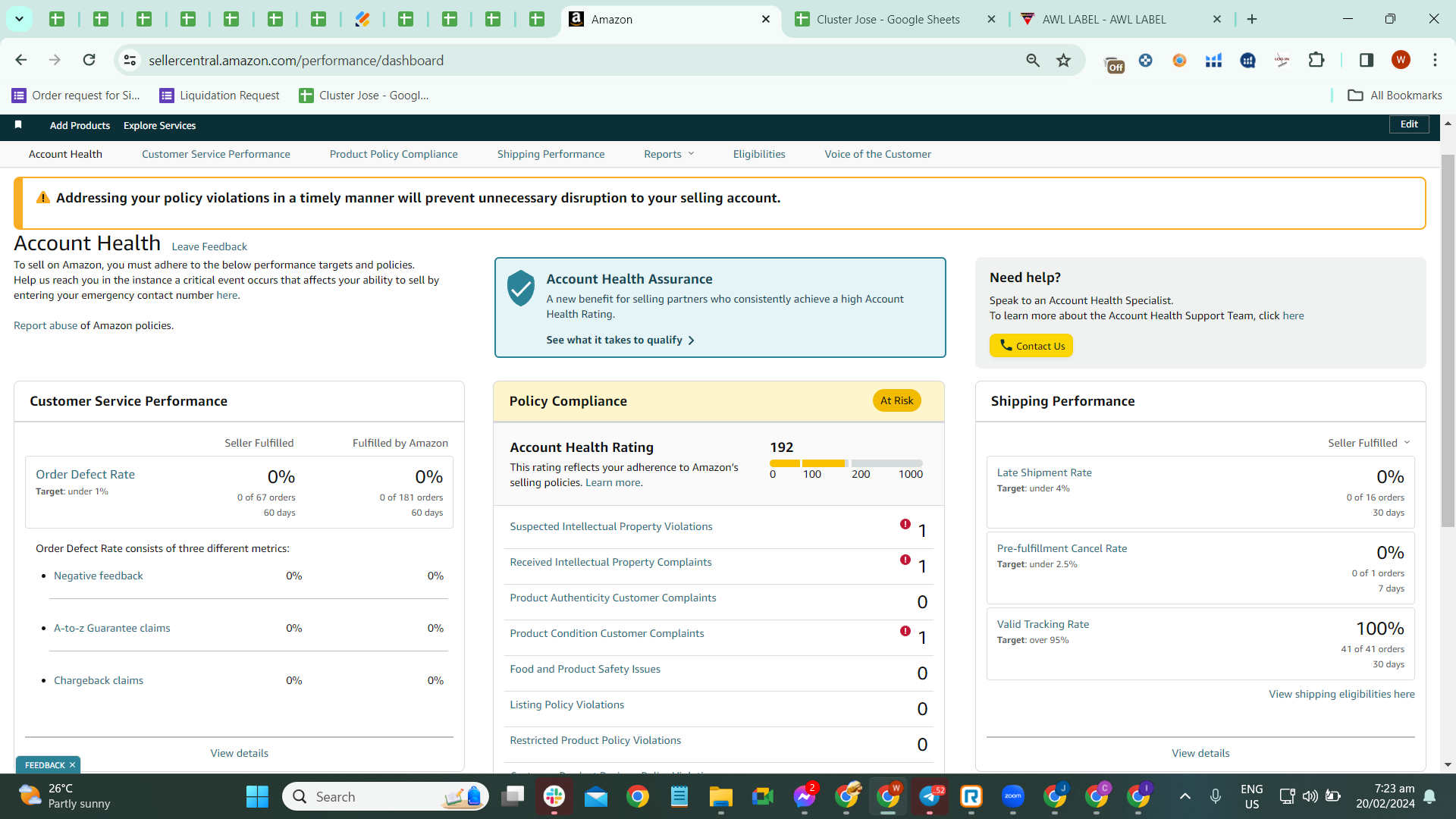View details under Customer Service Performance
Image resolution: width=1456 pixels, height=819 pixels.
point(240,753)
